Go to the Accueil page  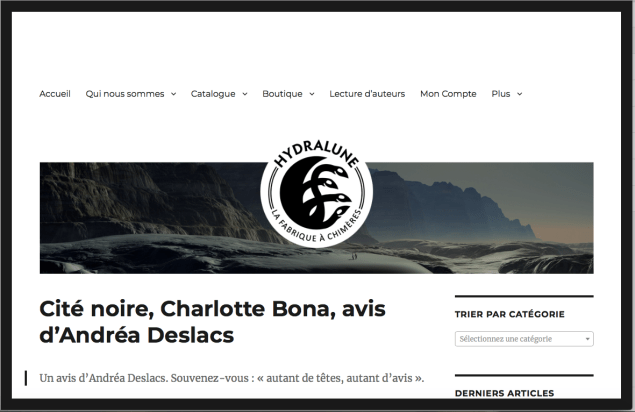click(x=55, y=94)
